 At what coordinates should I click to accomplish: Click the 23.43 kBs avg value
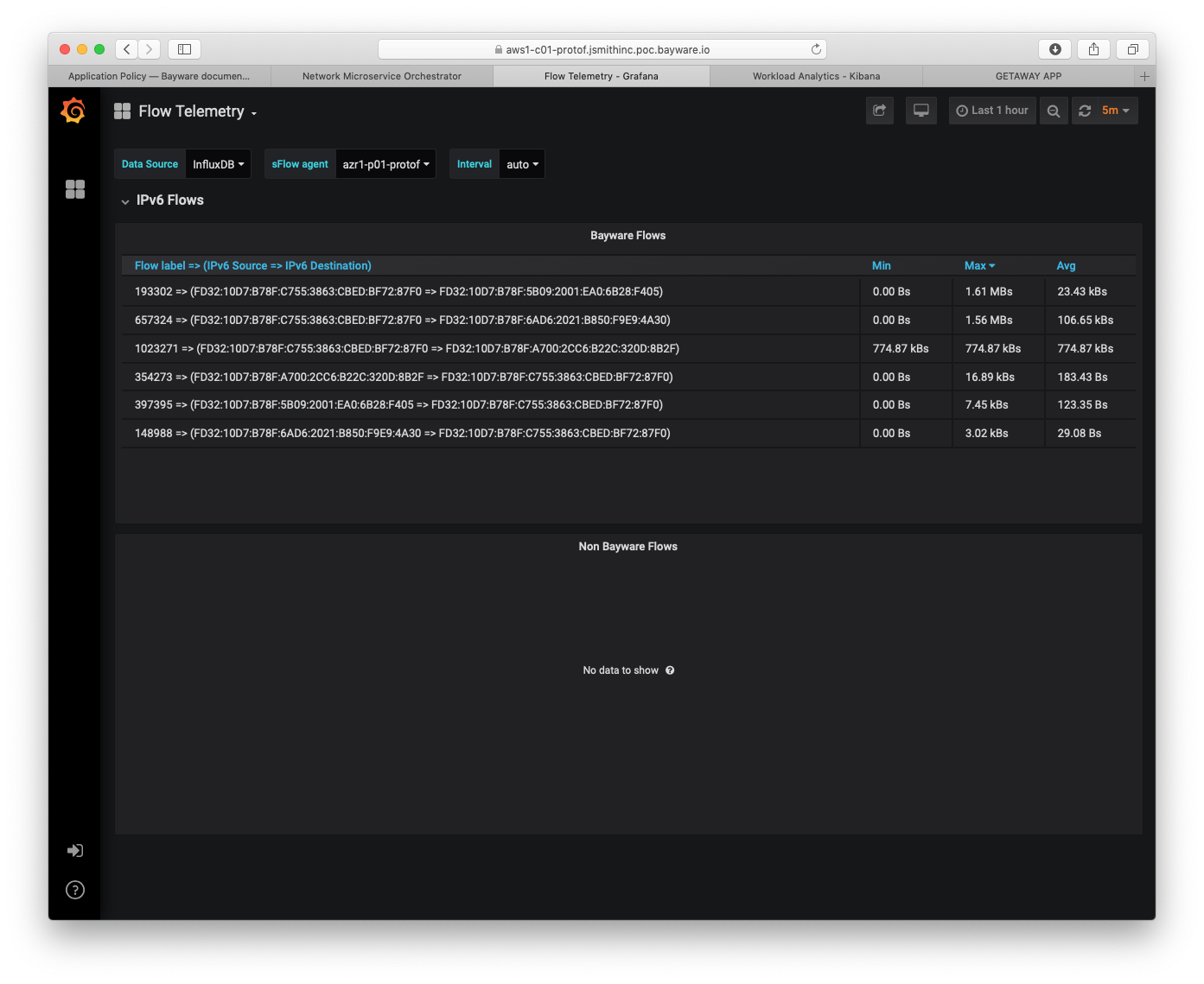point(1082,292)
